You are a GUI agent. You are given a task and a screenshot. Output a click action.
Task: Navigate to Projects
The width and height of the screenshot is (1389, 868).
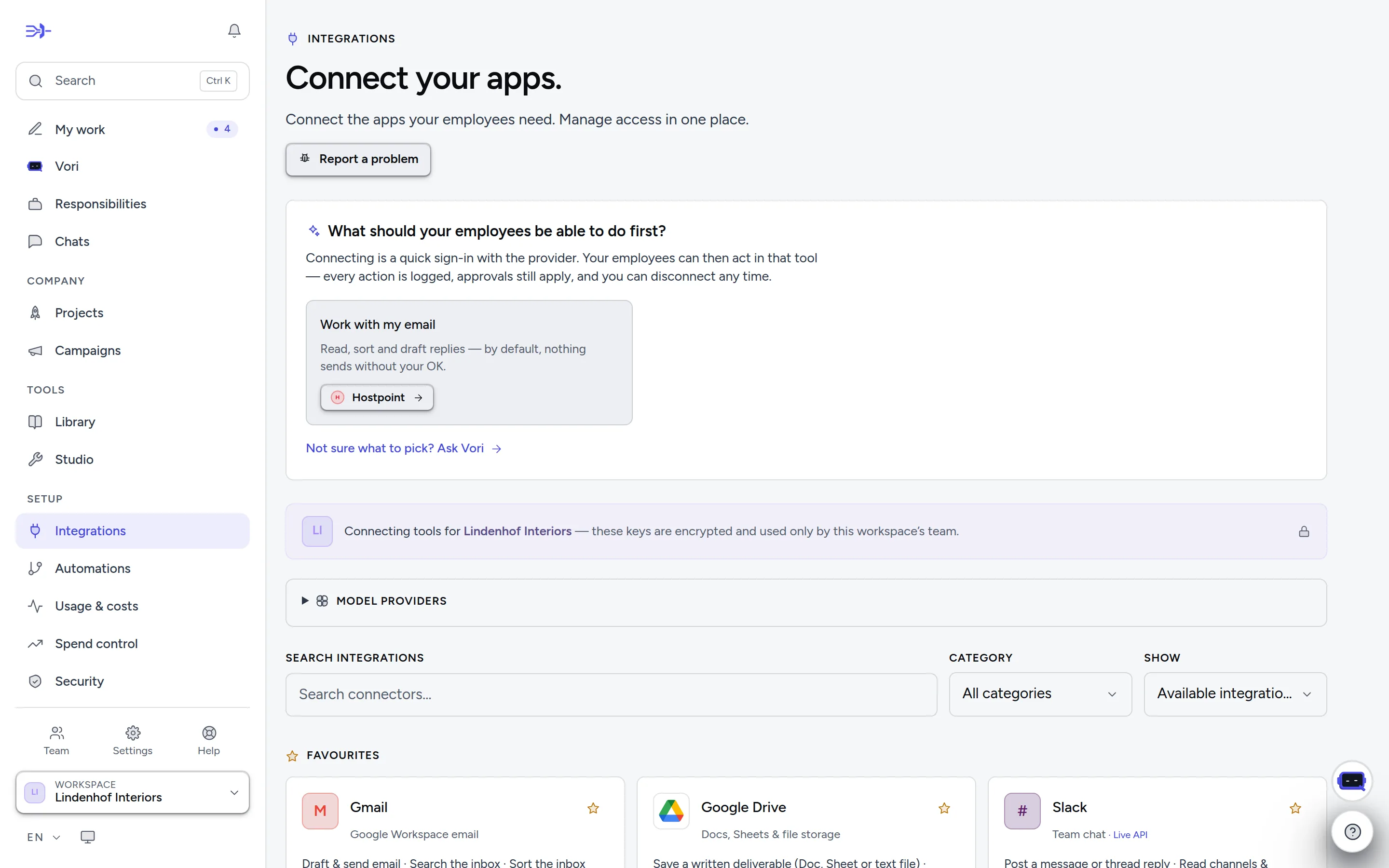(x=133, y=313)
